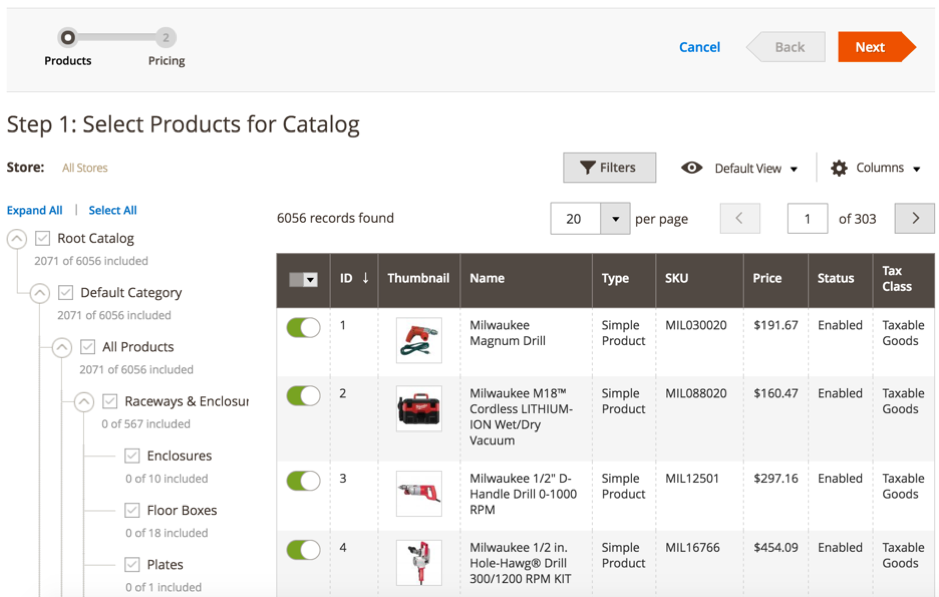939x597 pixels.
Task: Click the ID column sort arrow
Action: pyautogui.click(x=365, y=278)
